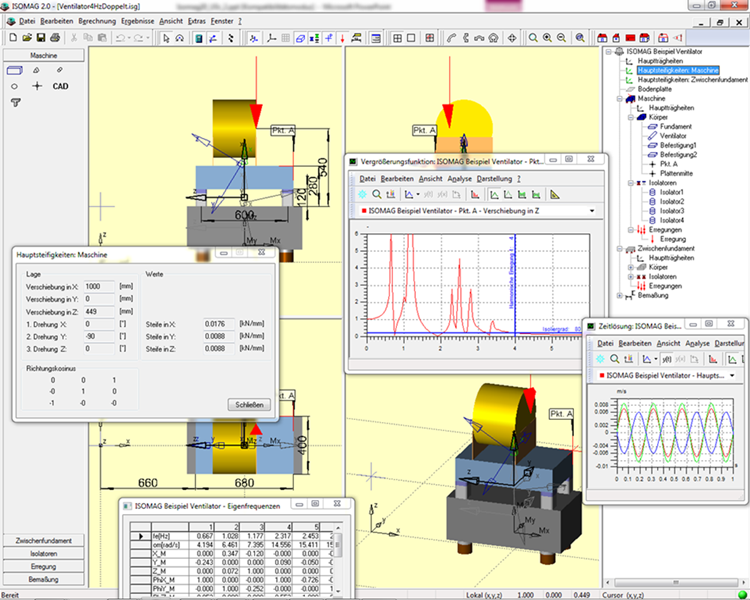Open the Zwischenfundament panel section
Image resolution: width=750 pixels, height=600 pixels.
43,540
